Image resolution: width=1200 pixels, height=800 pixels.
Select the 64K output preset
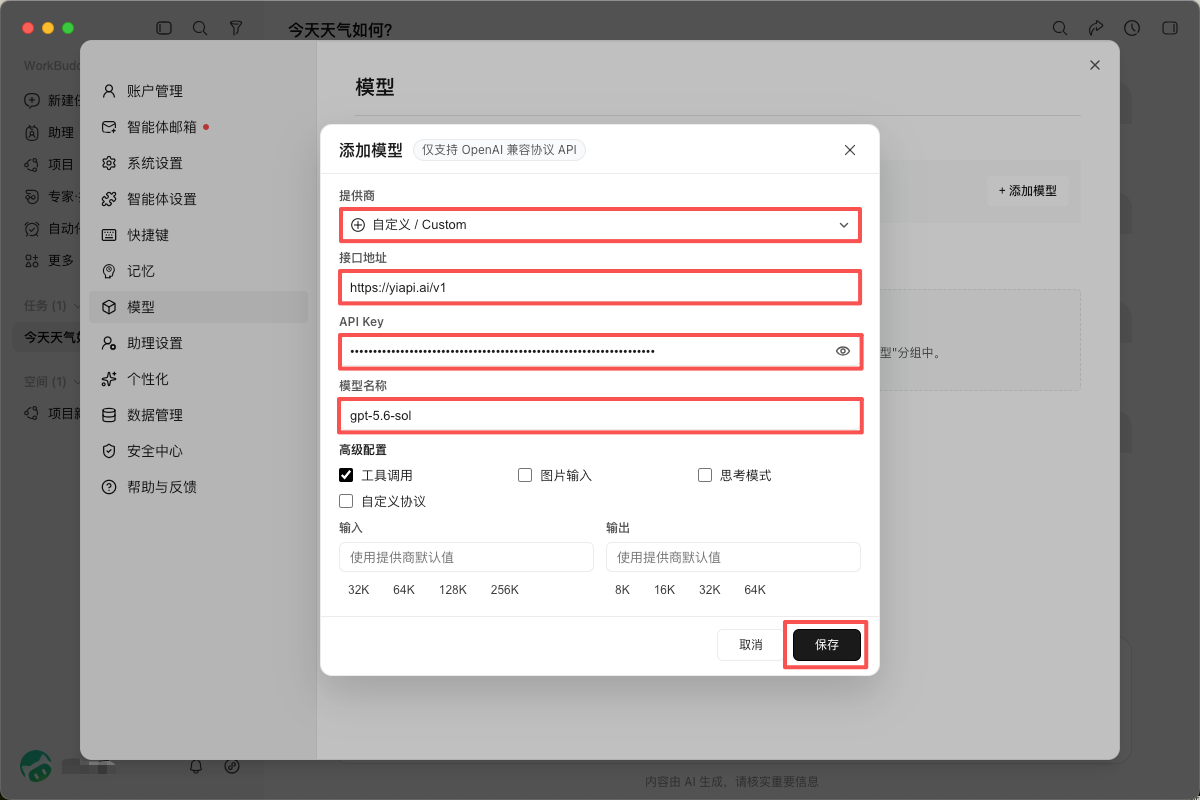pyautogui.click(x=755, y=590)
